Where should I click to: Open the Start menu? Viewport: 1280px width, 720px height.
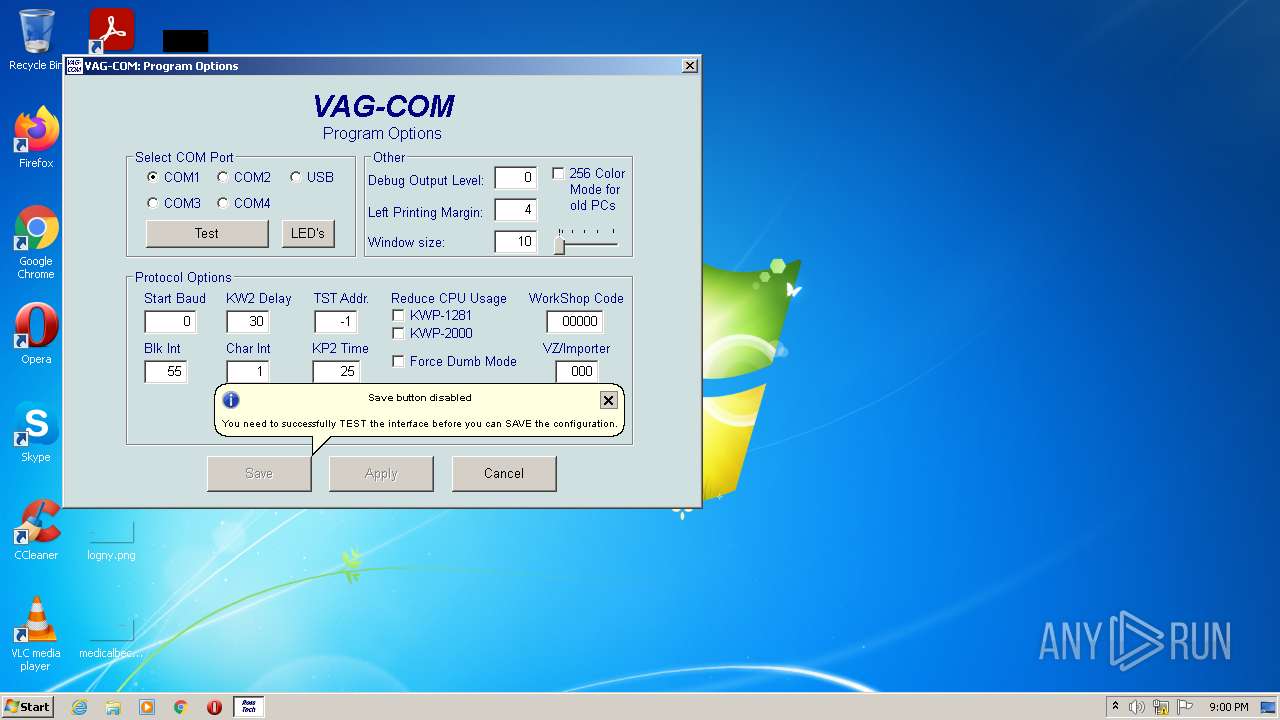28,707
